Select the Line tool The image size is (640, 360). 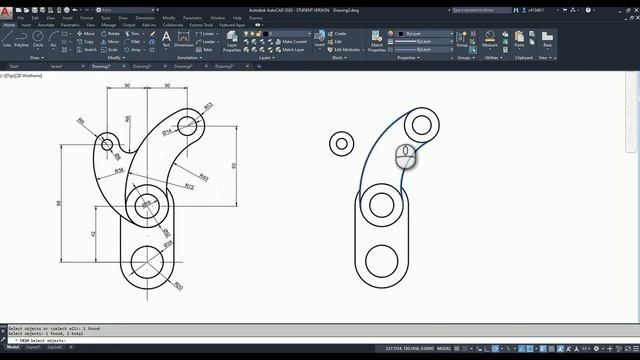tap(7, 39)
